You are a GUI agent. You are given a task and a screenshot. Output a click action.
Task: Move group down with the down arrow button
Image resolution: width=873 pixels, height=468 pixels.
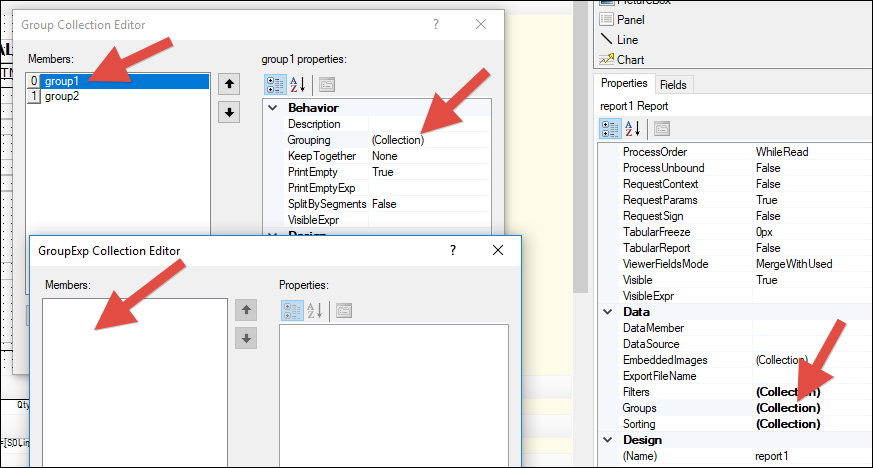(x=230, y=112)
